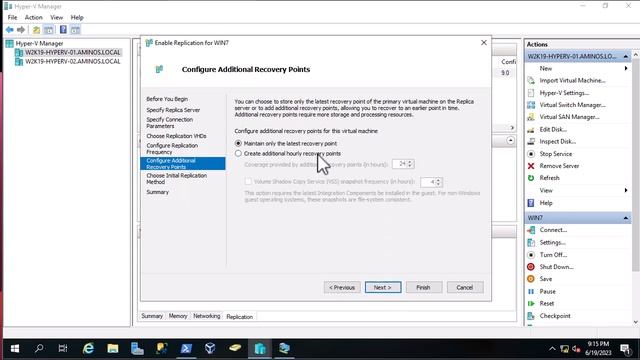
Task: Expand the View submenu arrow in Actions
Action: click(x=626, y=190)
